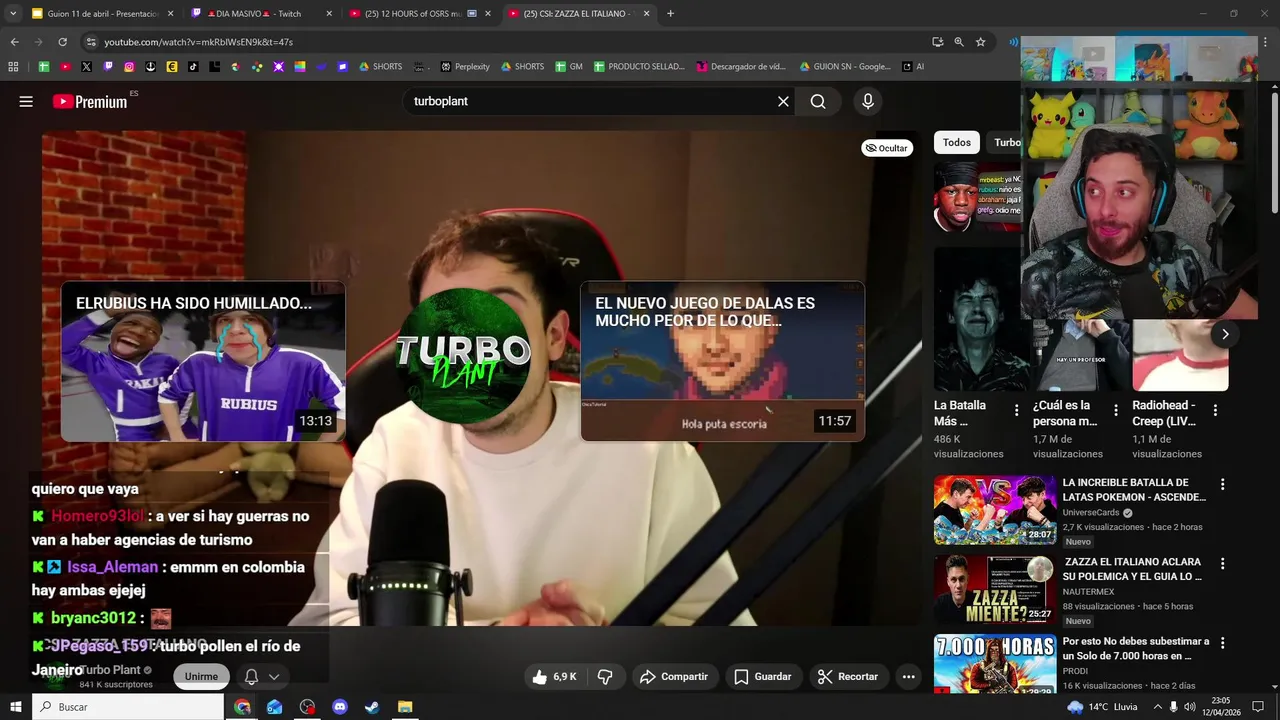Screen dimensions: 1280x720
Task: Select the Turbo filter chip
Action: click(1004, 142)
